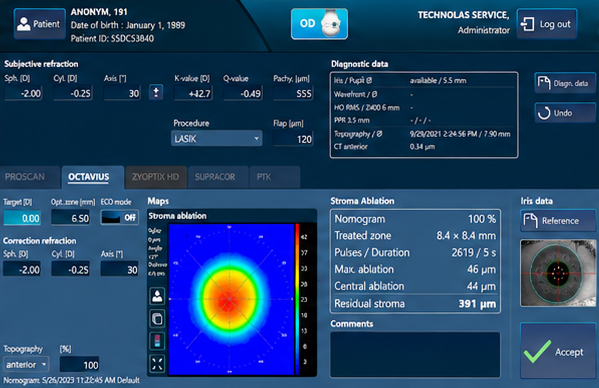Click the Residual stroma value 391 µm
The height and width of the screenshot is (388, 599).
[x=477, y=304]
